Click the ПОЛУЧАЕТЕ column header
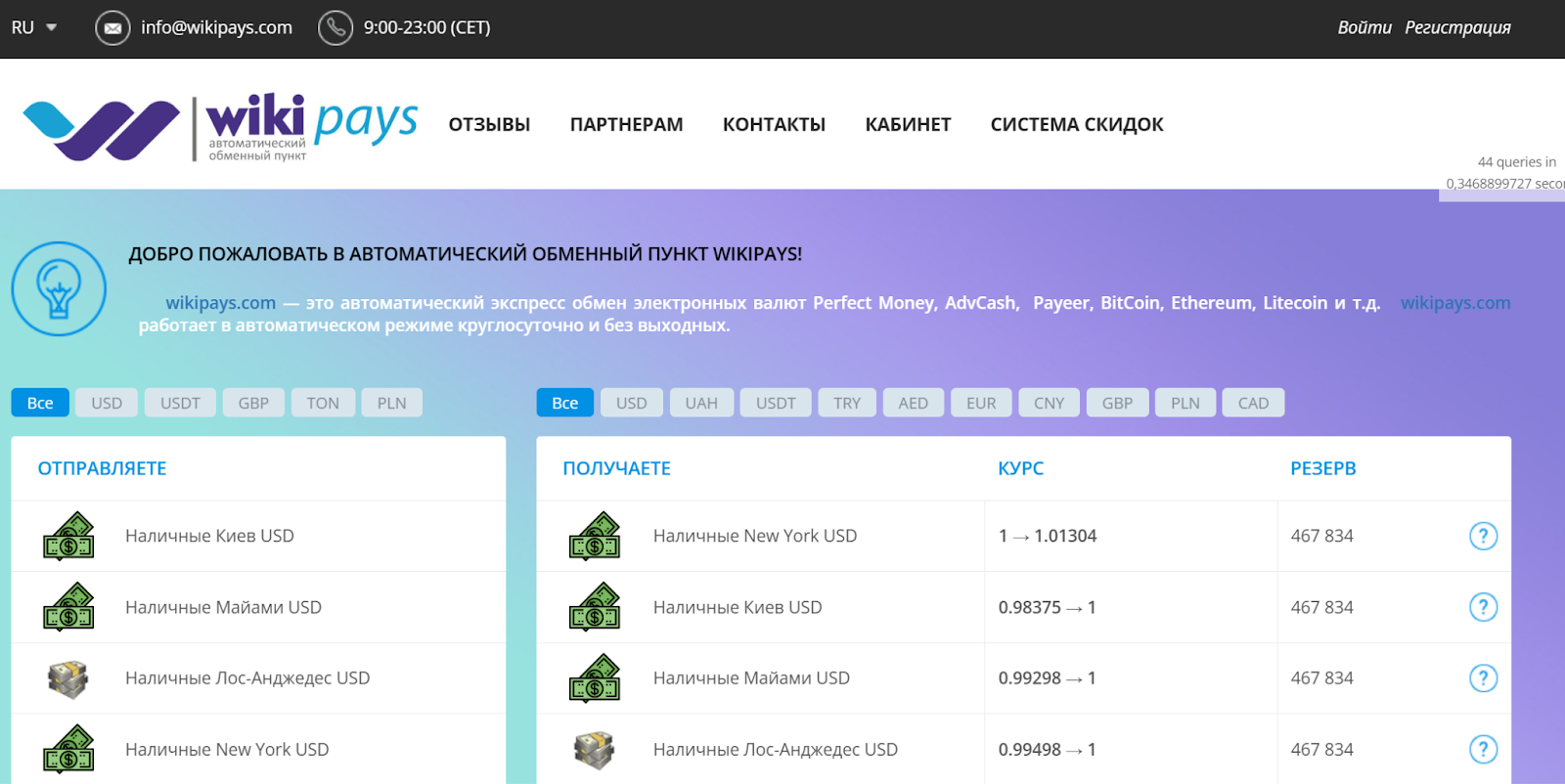The image size is (1565, 784). 616,468
